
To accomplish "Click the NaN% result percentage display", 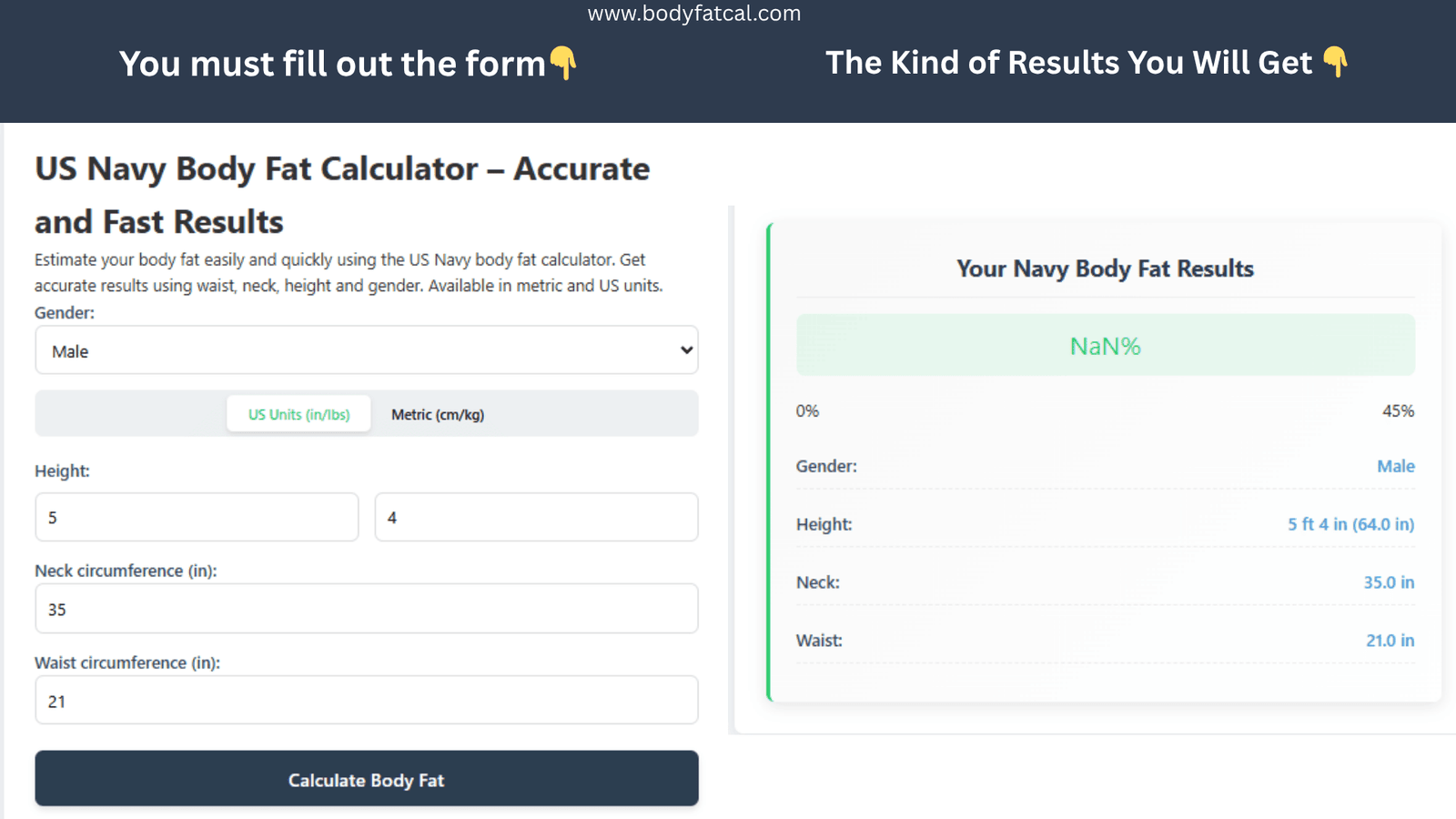I will point(1105,346).
